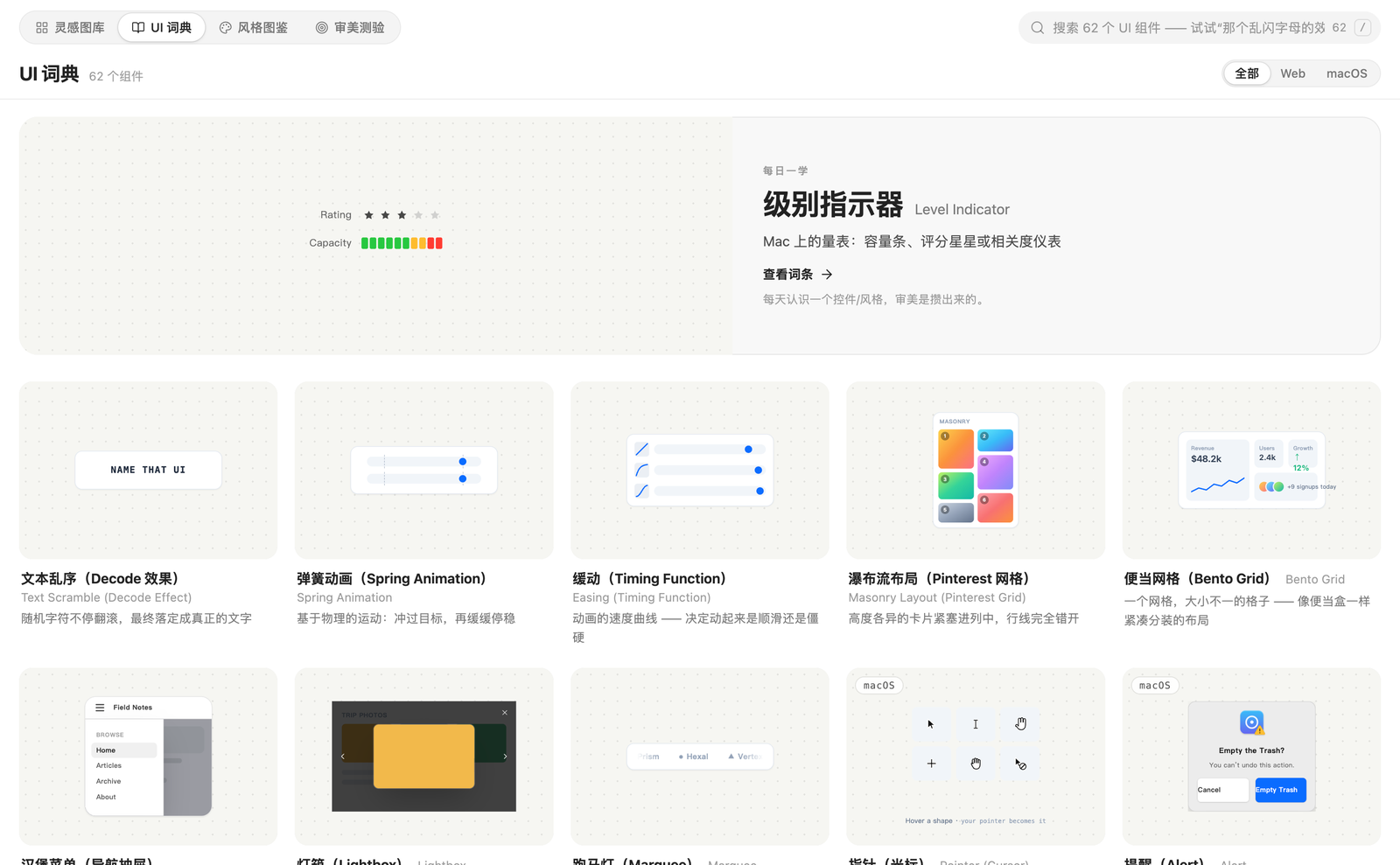Switch to 风格图鉴 tab
1400x865 pixels.
click(x=254, y=28)
